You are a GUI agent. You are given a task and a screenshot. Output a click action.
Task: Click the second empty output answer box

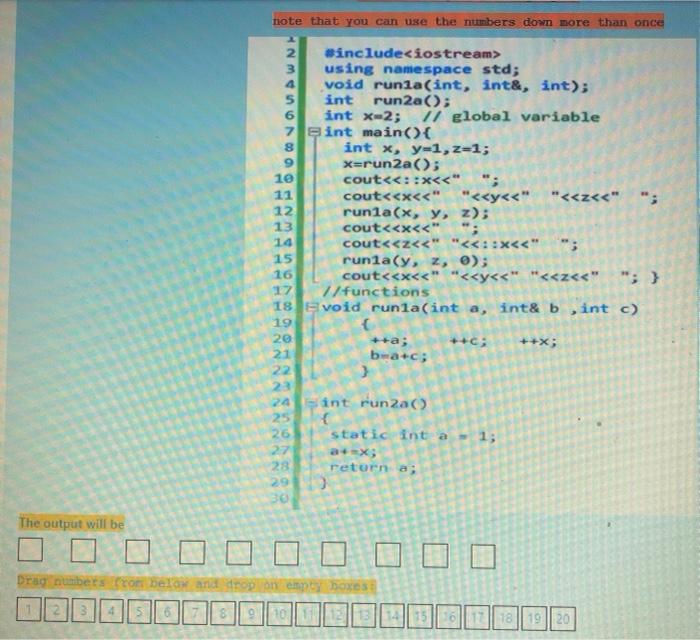(83, 550)
